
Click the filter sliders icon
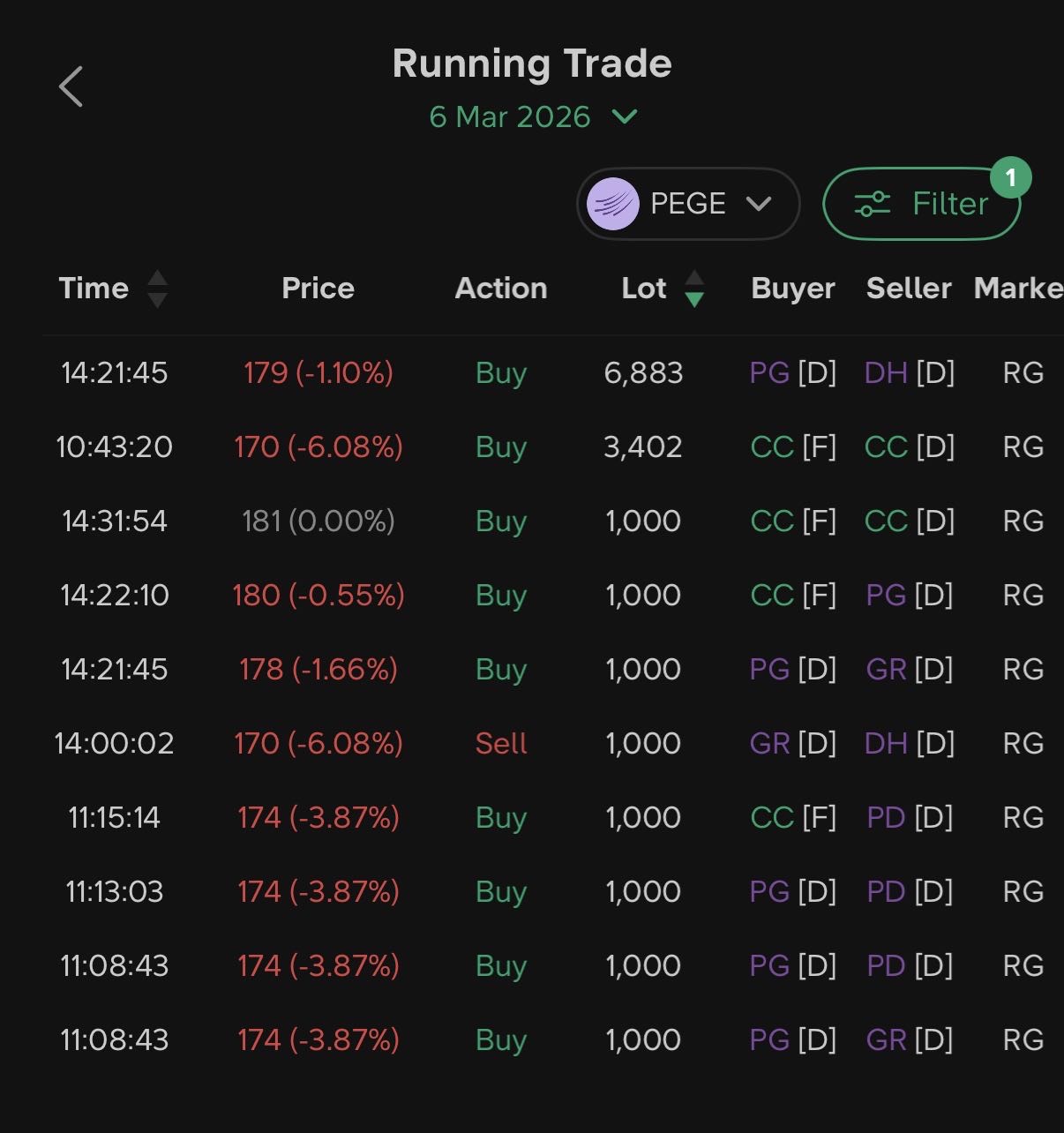pyautogui.click(x=872, y=204)
